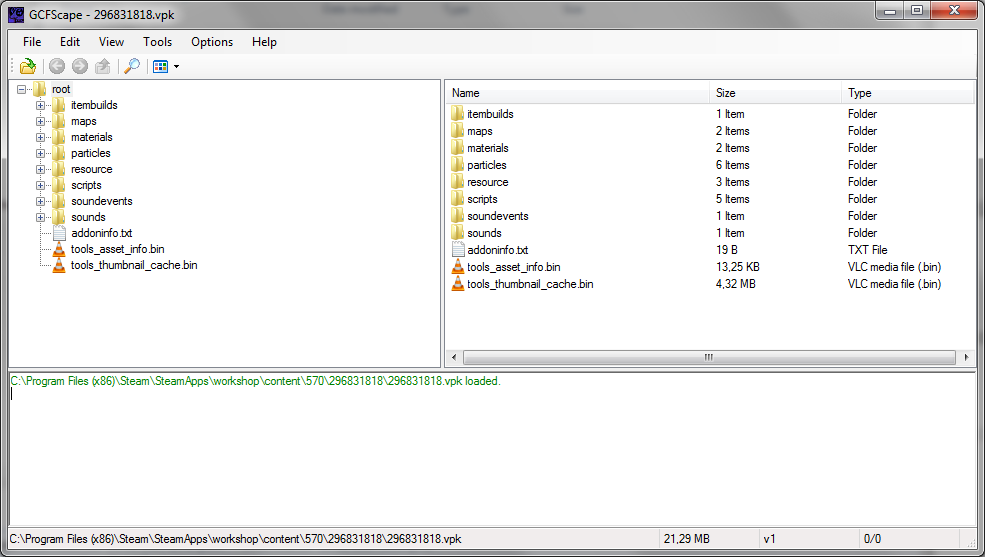The height and width of the screenshot is (557, 985).
Task: Open the Tools menu
Action: point(157,42)
